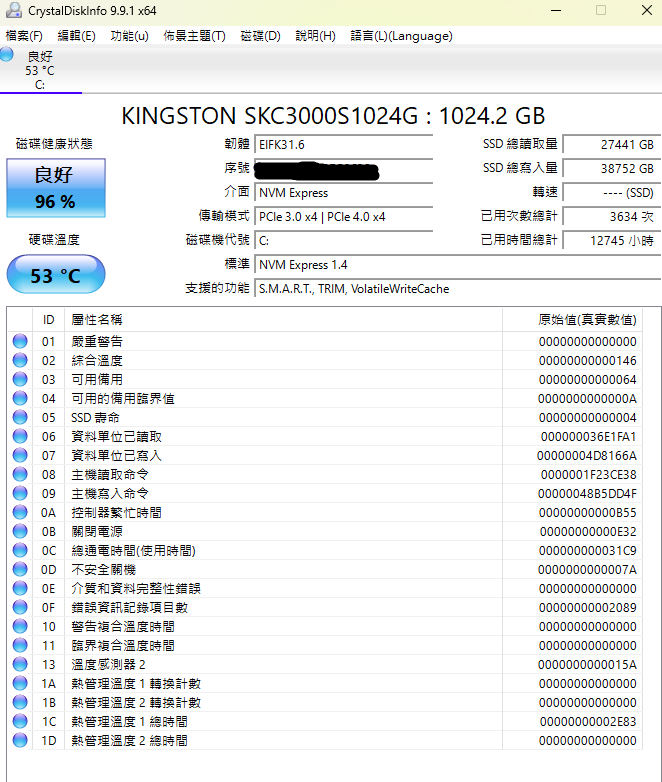
Task: Click the status orb for 02 綜合溫度
Action: coord(20,360)
